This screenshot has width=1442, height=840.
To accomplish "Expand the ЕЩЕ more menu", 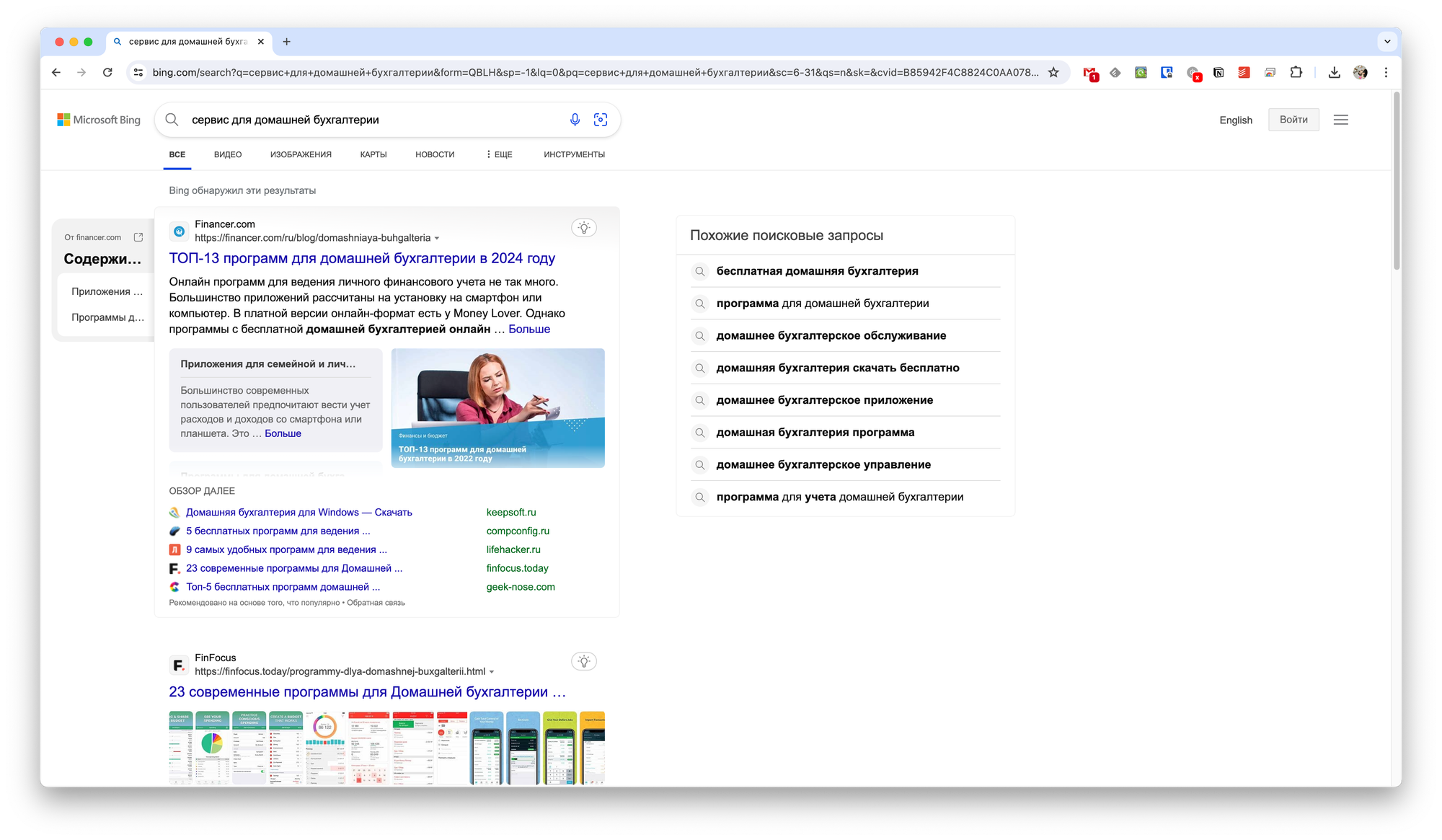I will 499,154.
